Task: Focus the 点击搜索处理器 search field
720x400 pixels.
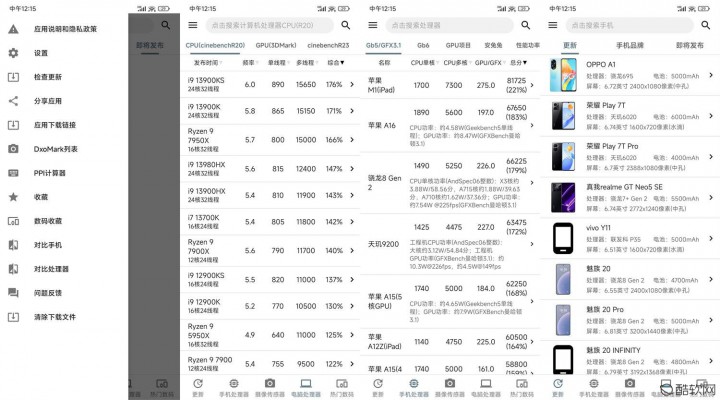Action: (x=450, y=25)
